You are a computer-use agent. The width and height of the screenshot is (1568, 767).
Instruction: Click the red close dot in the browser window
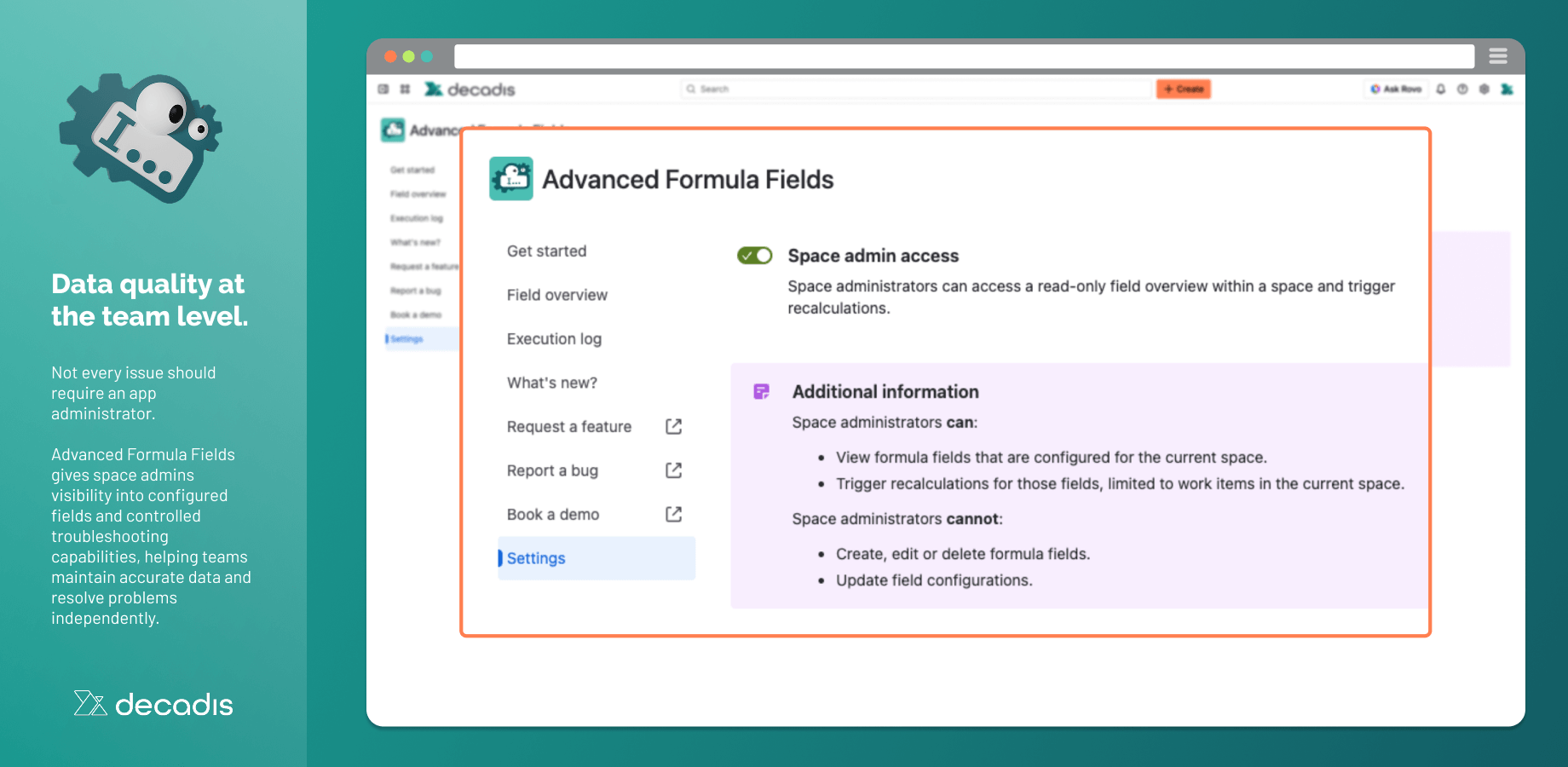390,56
